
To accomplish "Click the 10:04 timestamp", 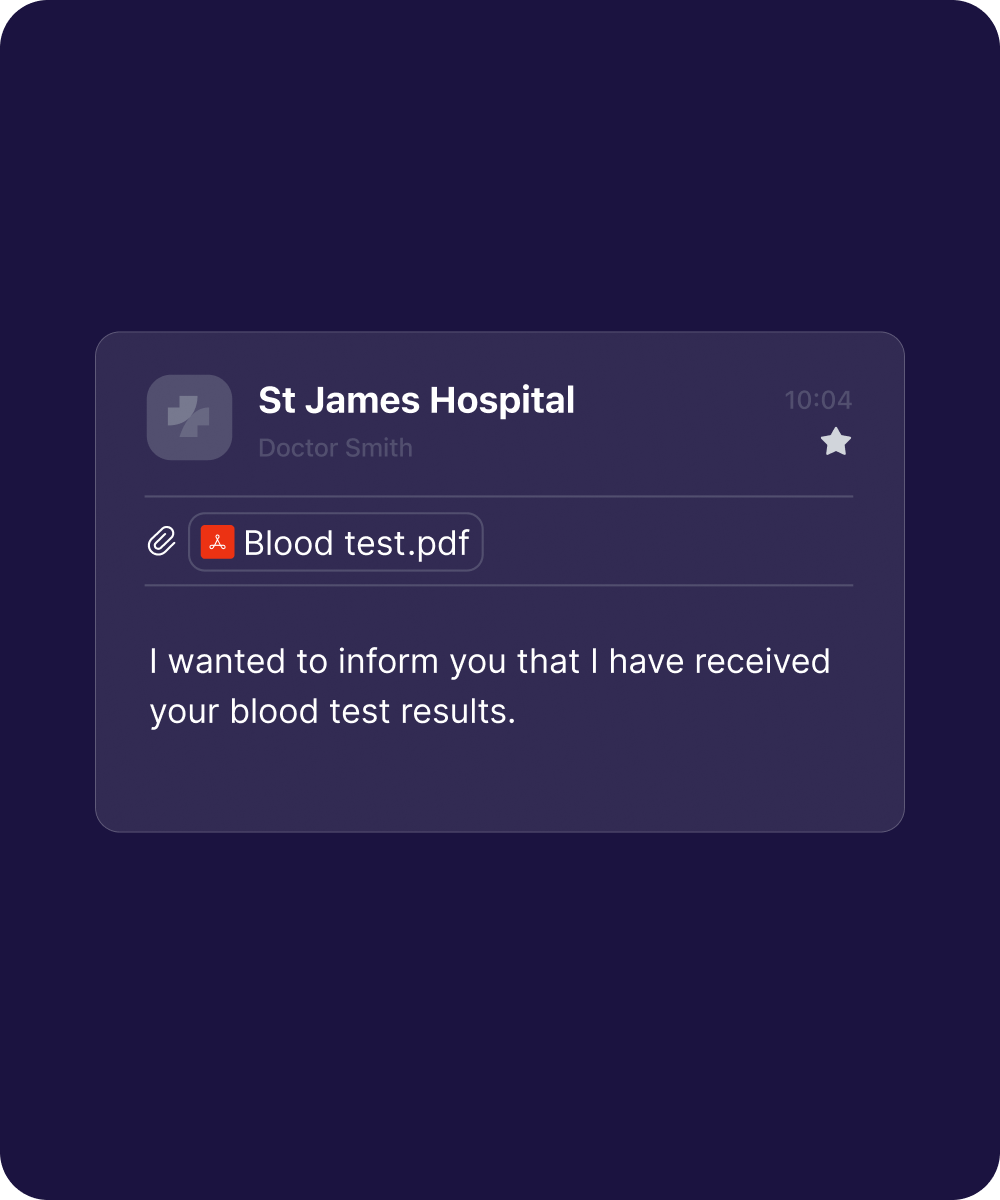I will 817,400.
